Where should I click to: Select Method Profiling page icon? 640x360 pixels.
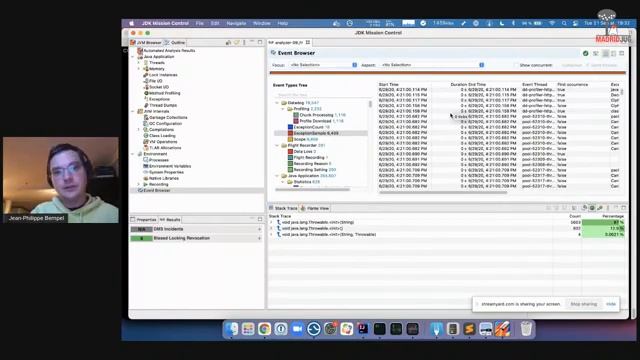[x=146, y=93]
